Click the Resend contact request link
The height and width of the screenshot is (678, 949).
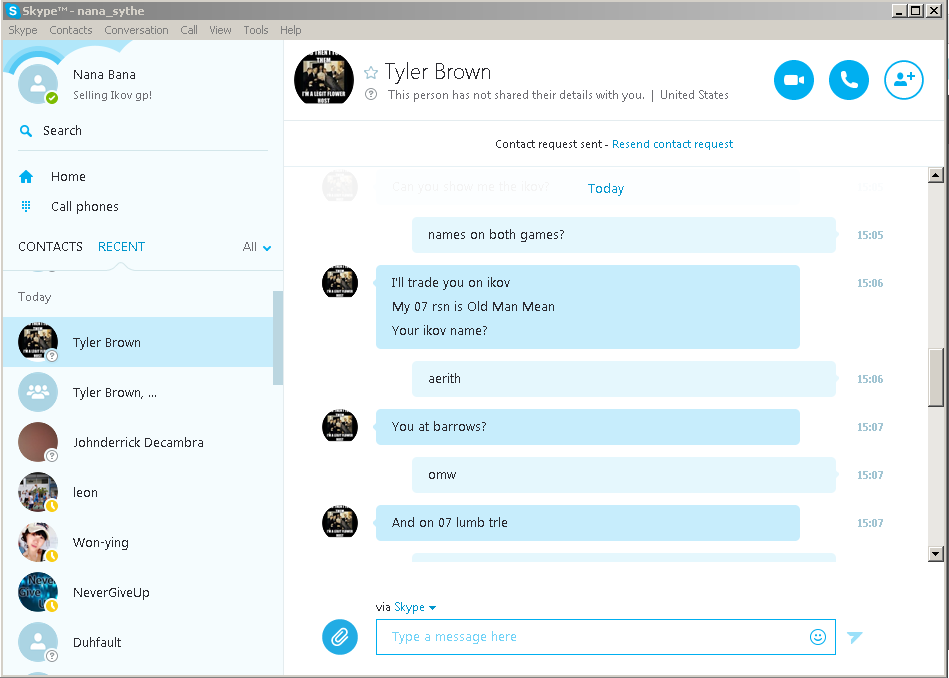pyautogui.click(x=672, y=144)
